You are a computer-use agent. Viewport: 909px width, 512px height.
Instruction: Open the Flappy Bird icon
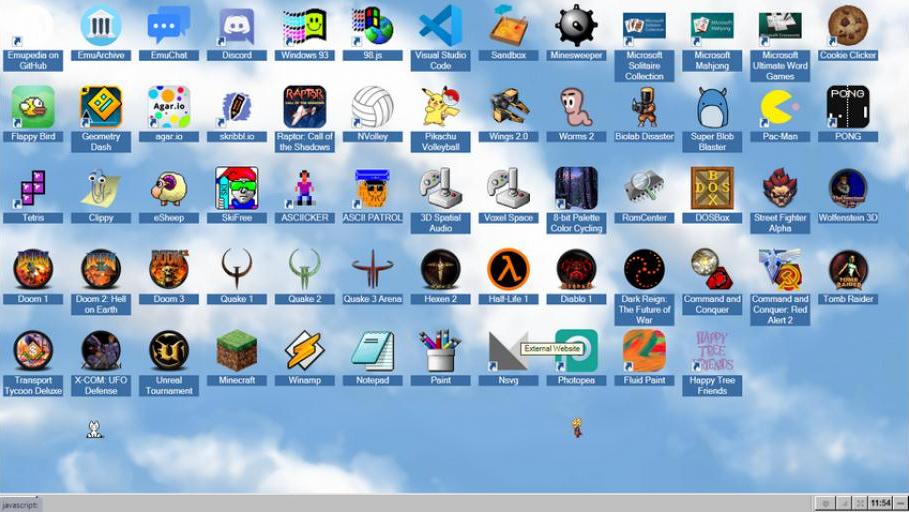pyautogui.click(x=33, y=107)
